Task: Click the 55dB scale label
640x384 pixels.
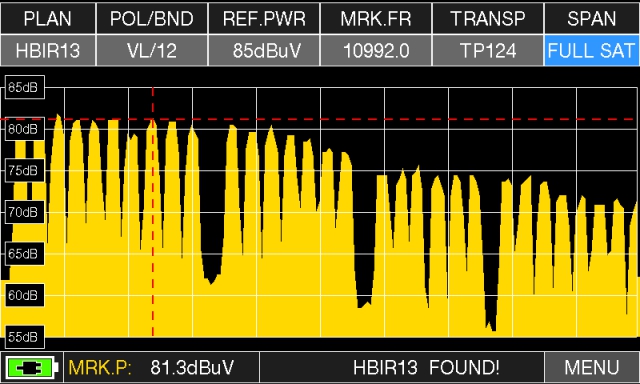Action: click(24, 337)
